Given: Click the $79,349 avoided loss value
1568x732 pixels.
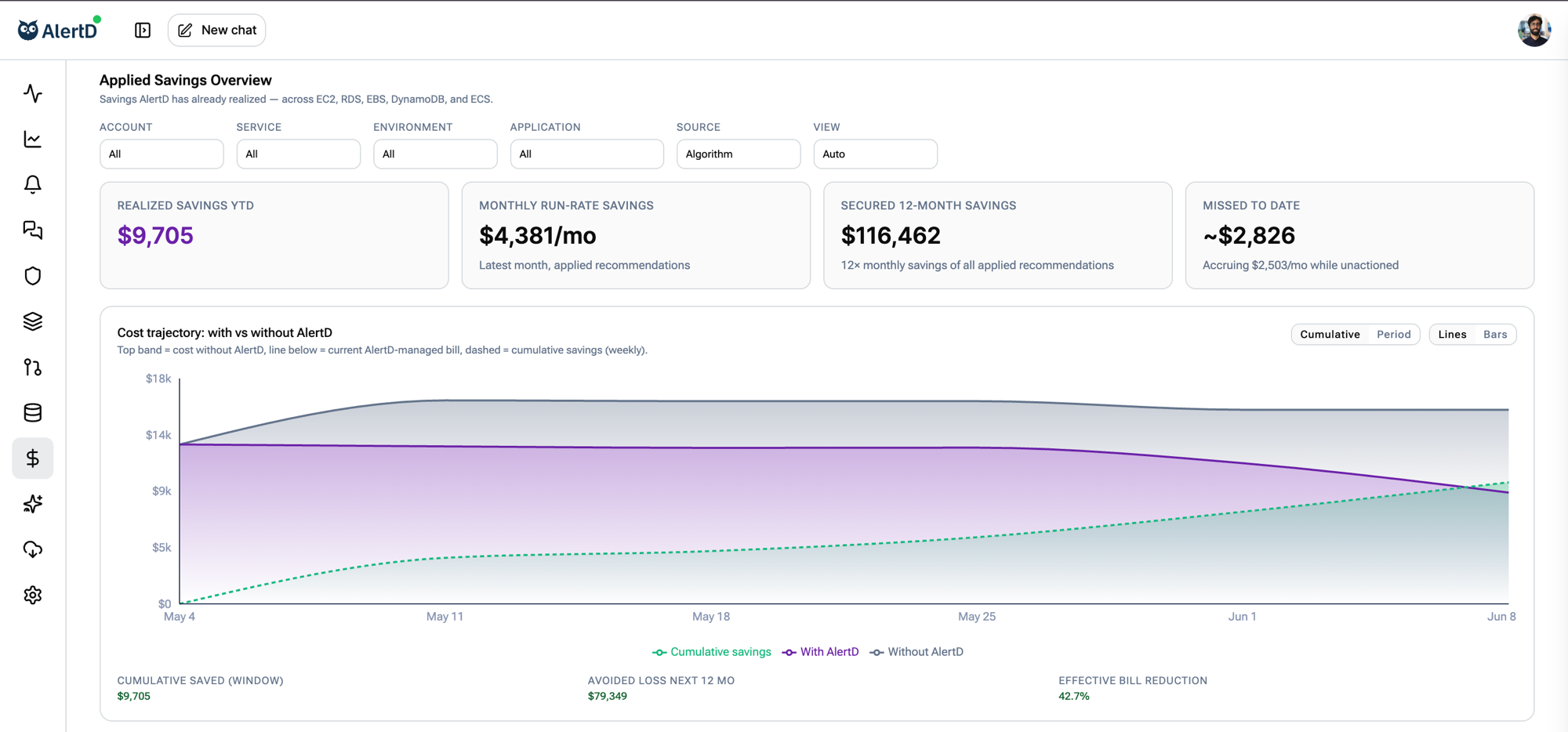Looking at the screenshot, I should click(x=608, y=696).
